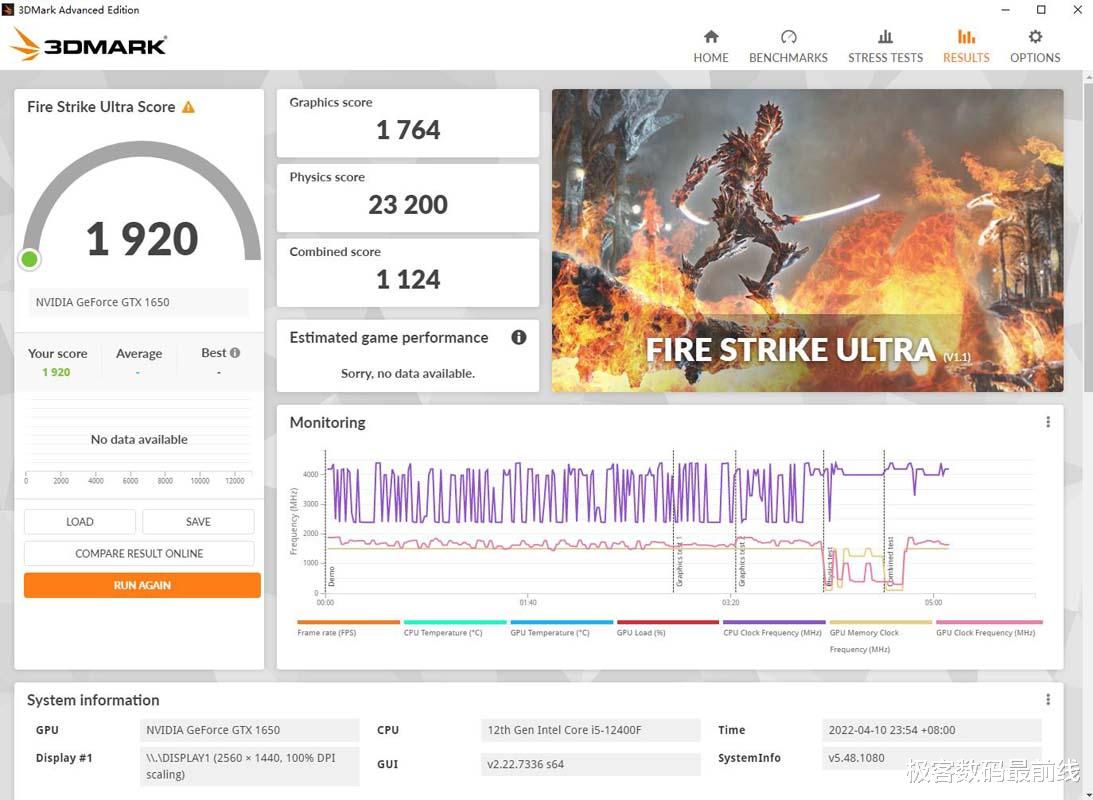Click the Combined score value 1 124
This screenshot has width=1093, height=800.
coord(408,279)
